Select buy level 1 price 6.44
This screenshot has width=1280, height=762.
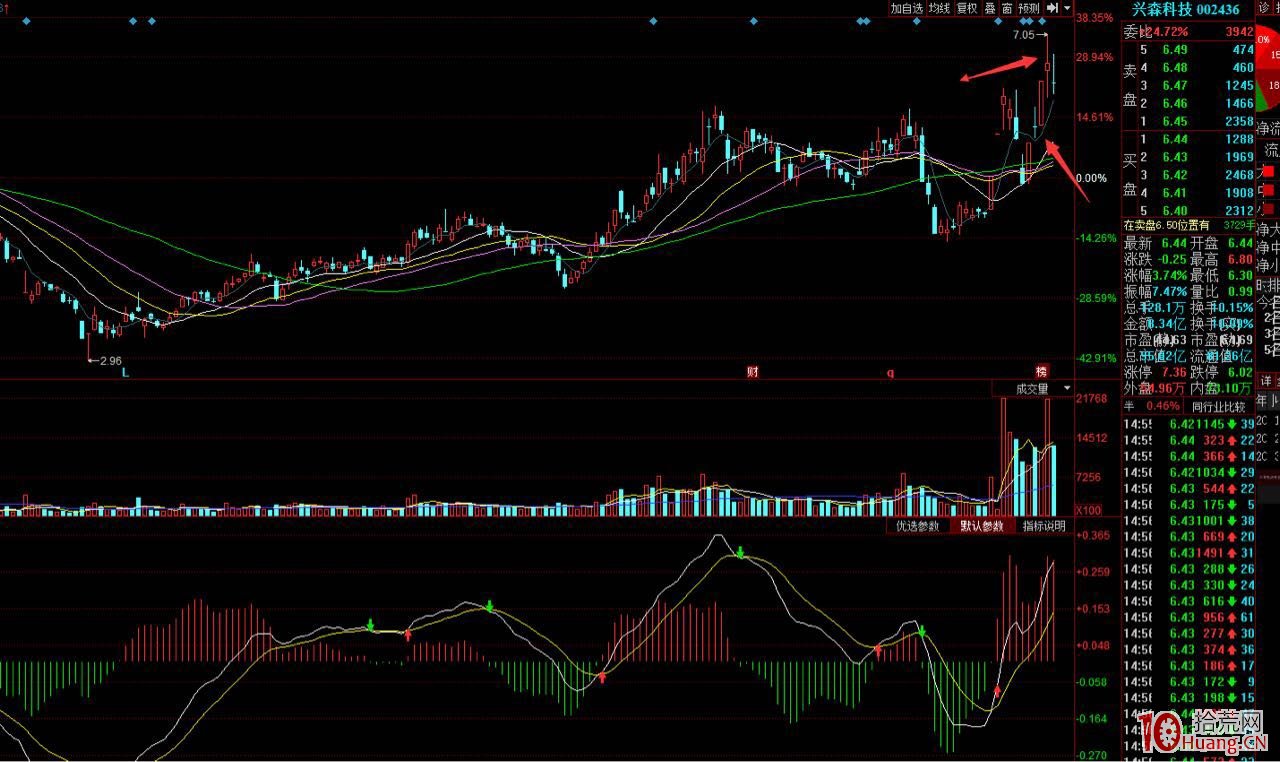[x=1175, y=140]
